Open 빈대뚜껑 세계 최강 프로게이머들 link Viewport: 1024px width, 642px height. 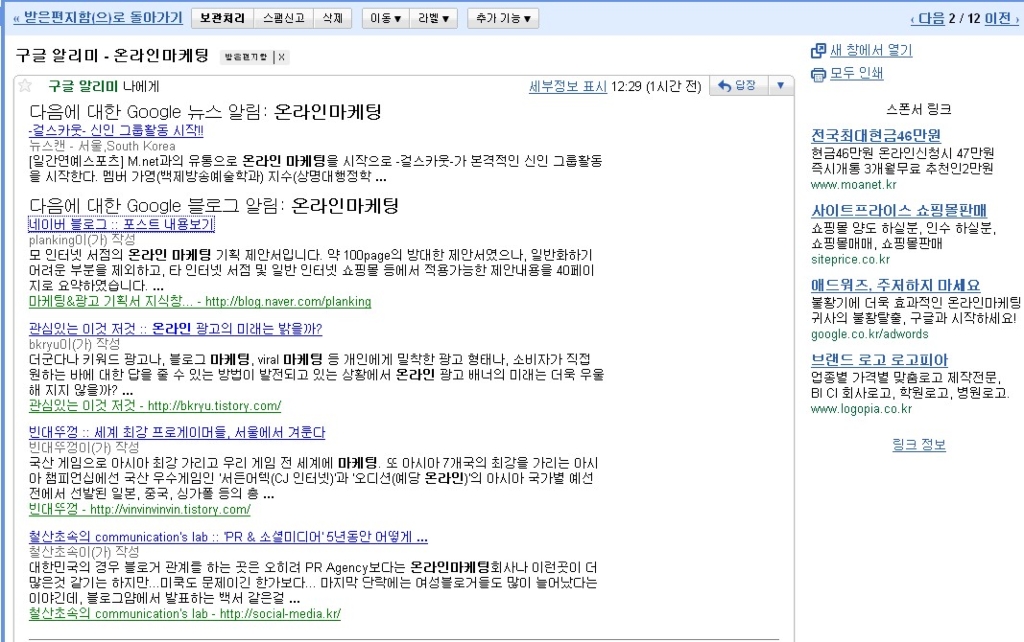pos(177,432)
